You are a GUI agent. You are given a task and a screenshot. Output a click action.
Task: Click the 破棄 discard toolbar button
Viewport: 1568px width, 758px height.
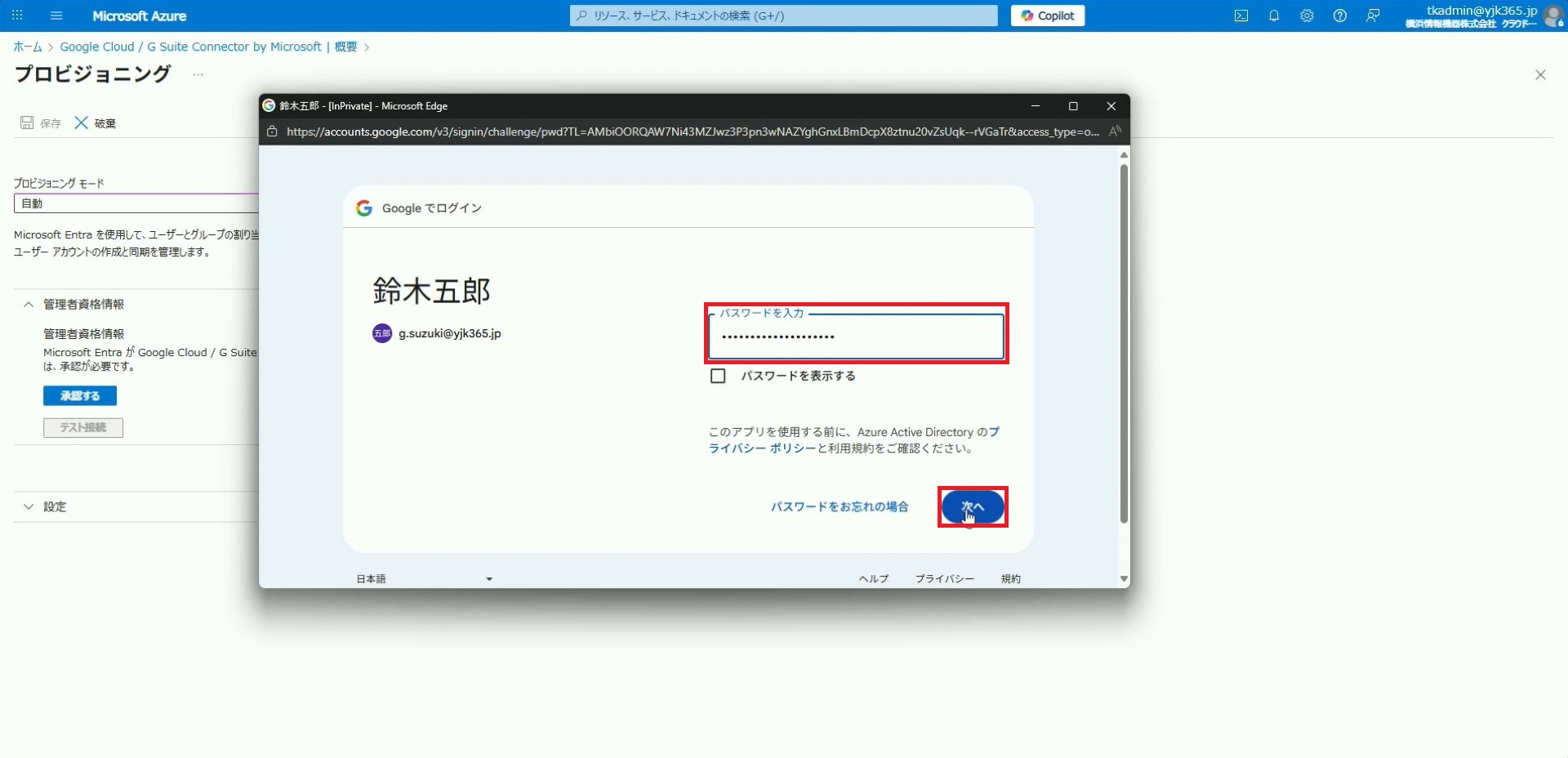pos(96,123)
